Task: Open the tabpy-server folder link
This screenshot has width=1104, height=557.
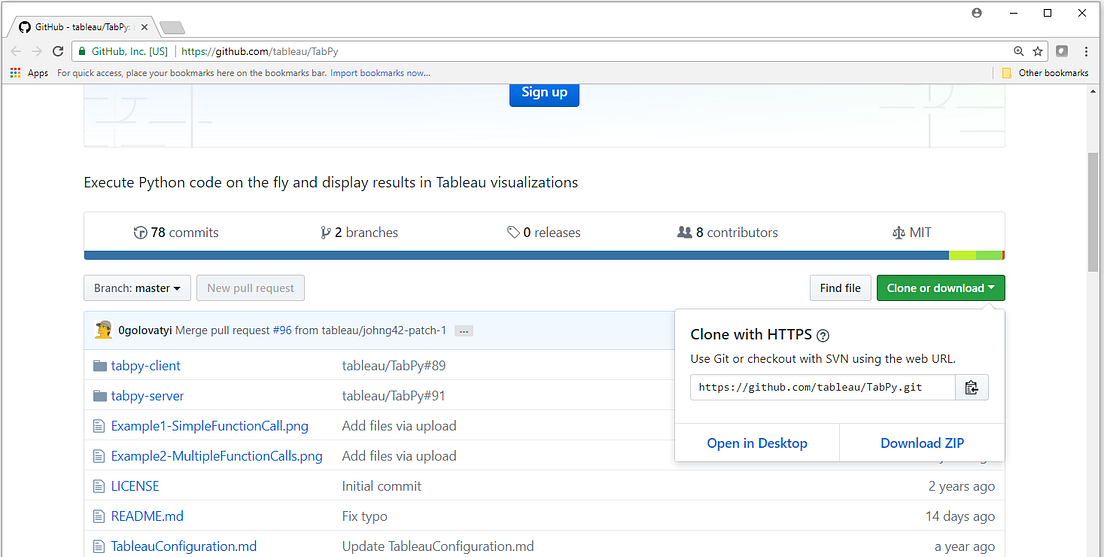Action: click(148, 396)
